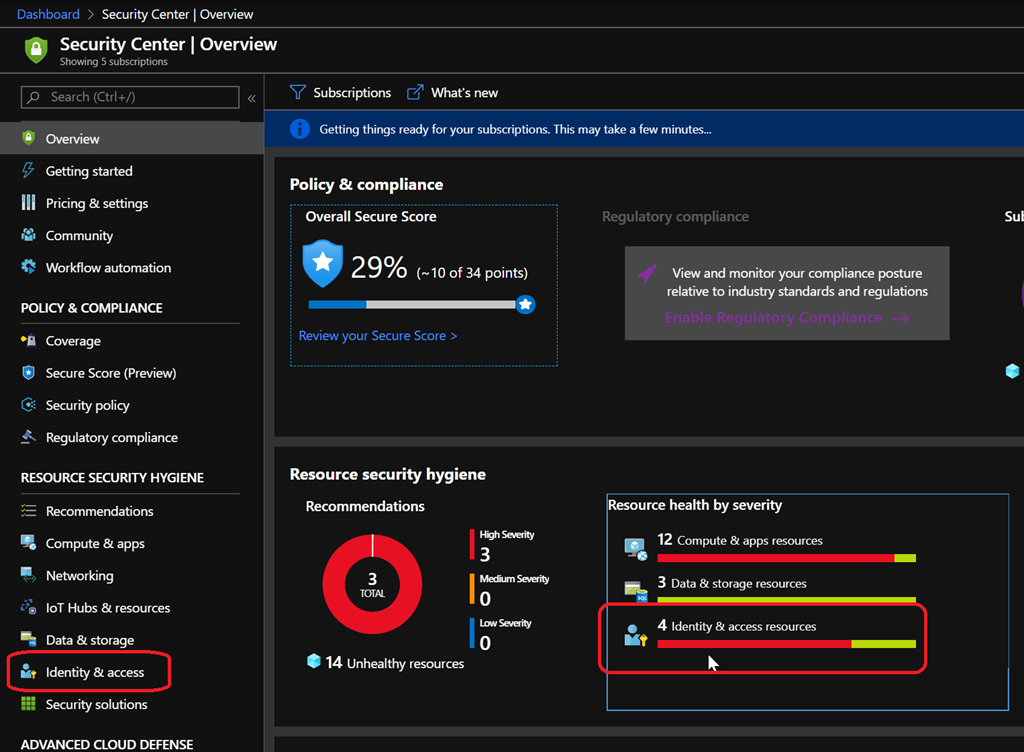The width and height of the screenshot is (1024, 752).
Task: Click the Pricing & settings bars icon
Action: 28,203
